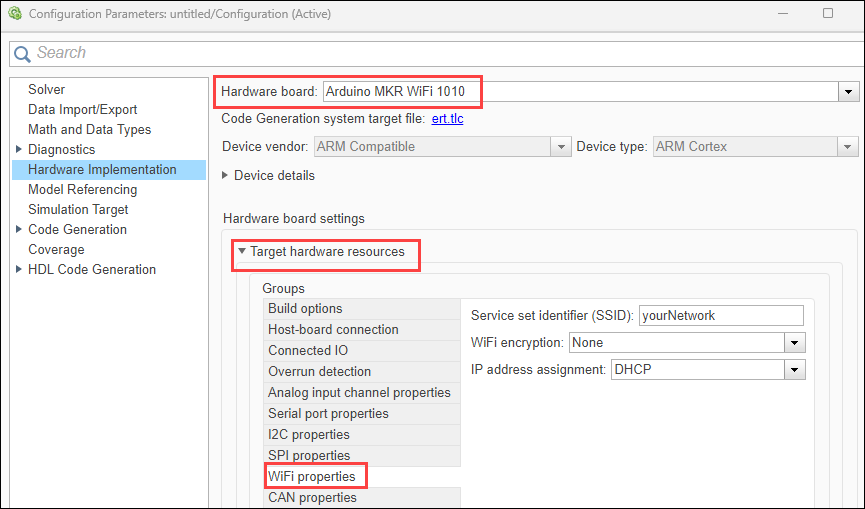865x509 pixels.
Task: Select the Host-board connection group
Action: [333, 330]
